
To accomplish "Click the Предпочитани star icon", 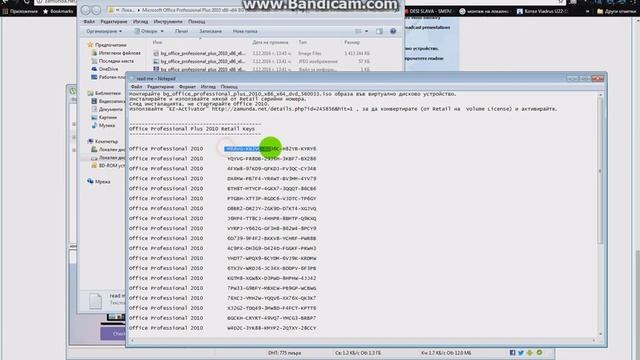I will (90, 45).
